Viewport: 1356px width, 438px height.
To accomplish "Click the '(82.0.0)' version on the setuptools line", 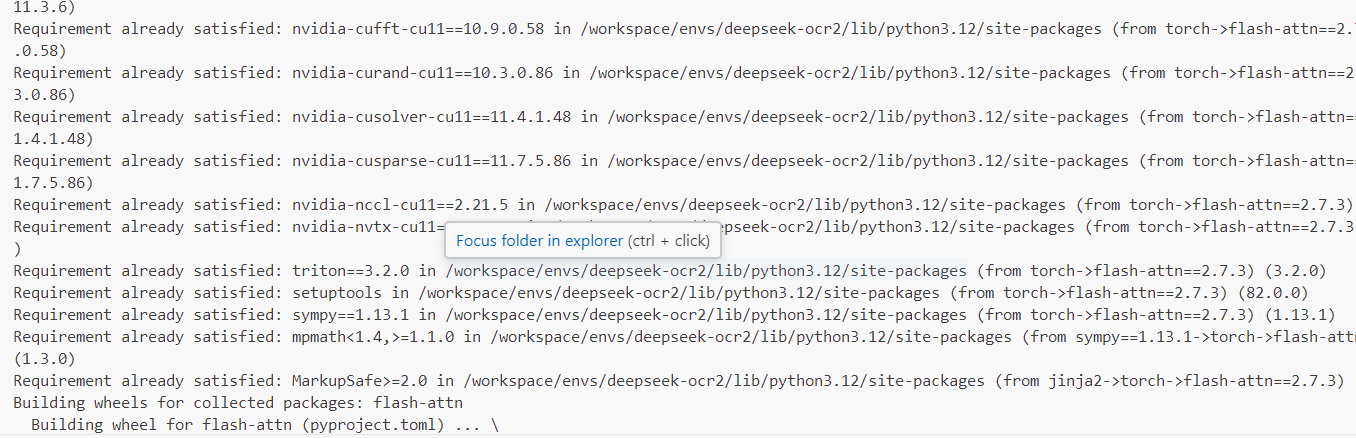I will [x=1273, y=293].
